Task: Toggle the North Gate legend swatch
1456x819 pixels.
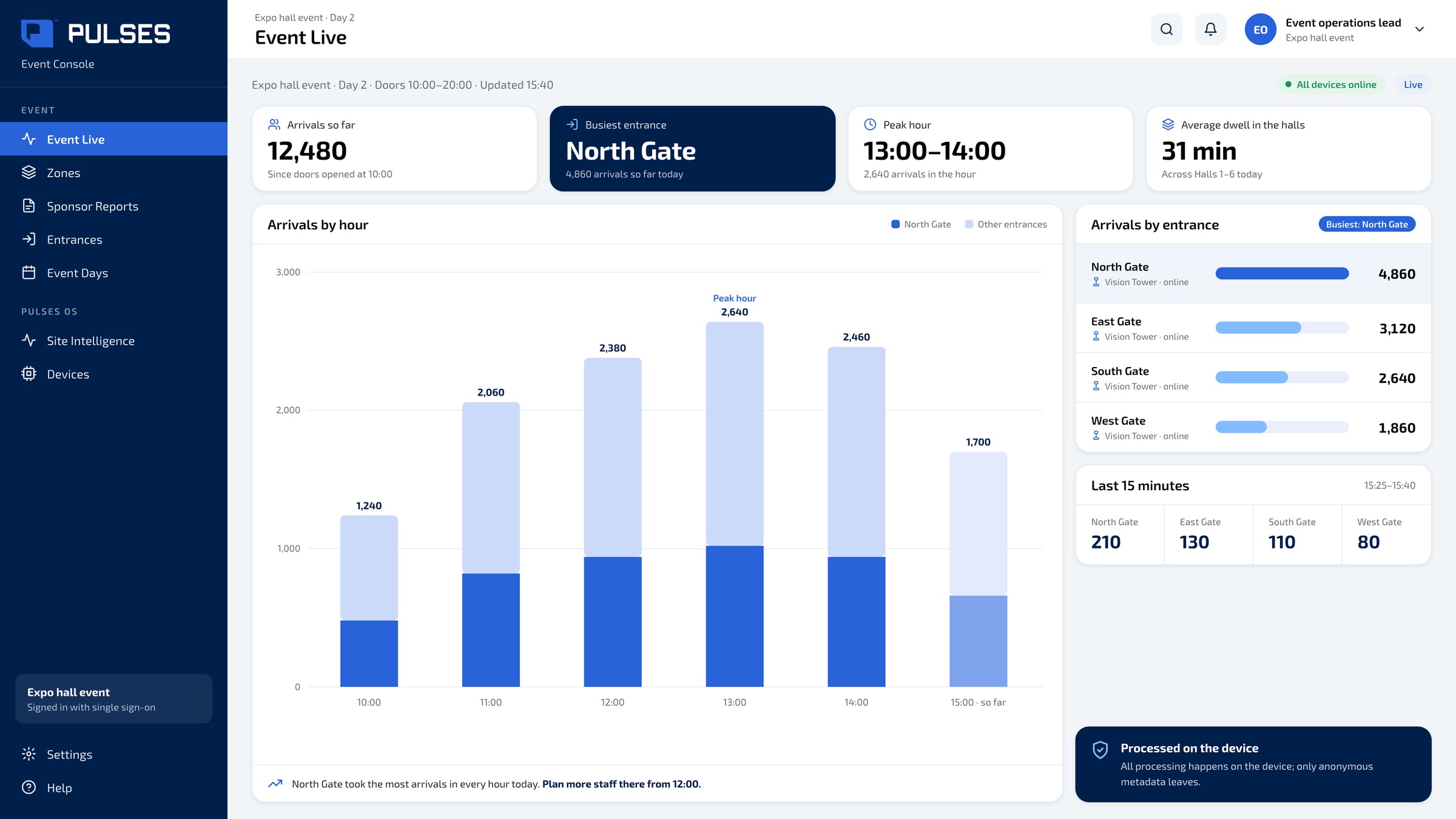Action: [x=895, y=224]
